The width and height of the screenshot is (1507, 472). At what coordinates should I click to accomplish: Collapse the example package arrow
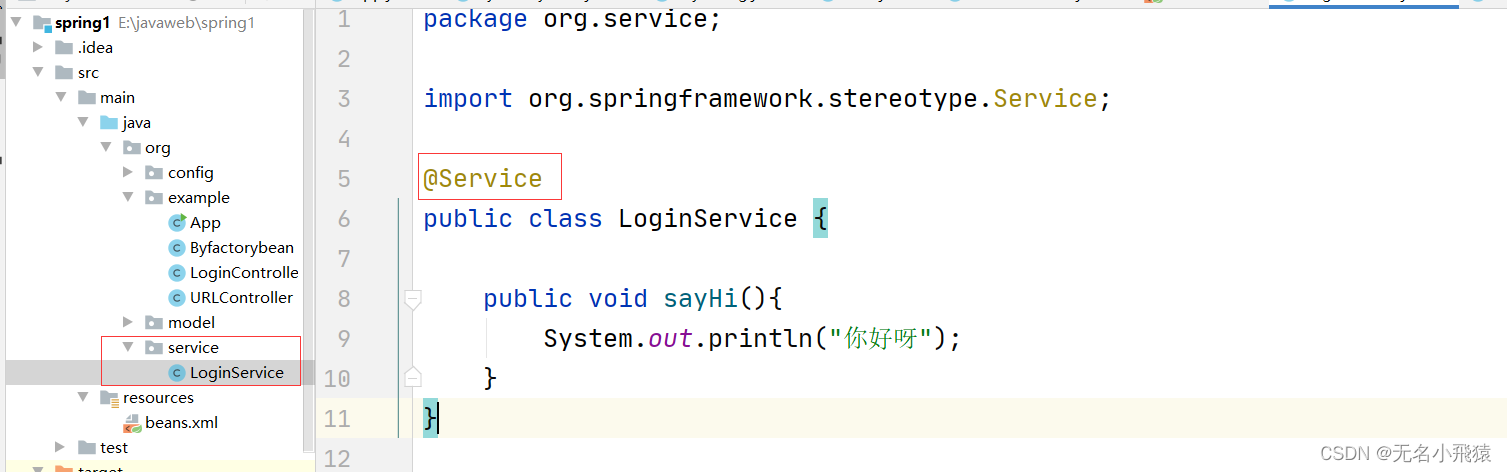click(128, 197)
